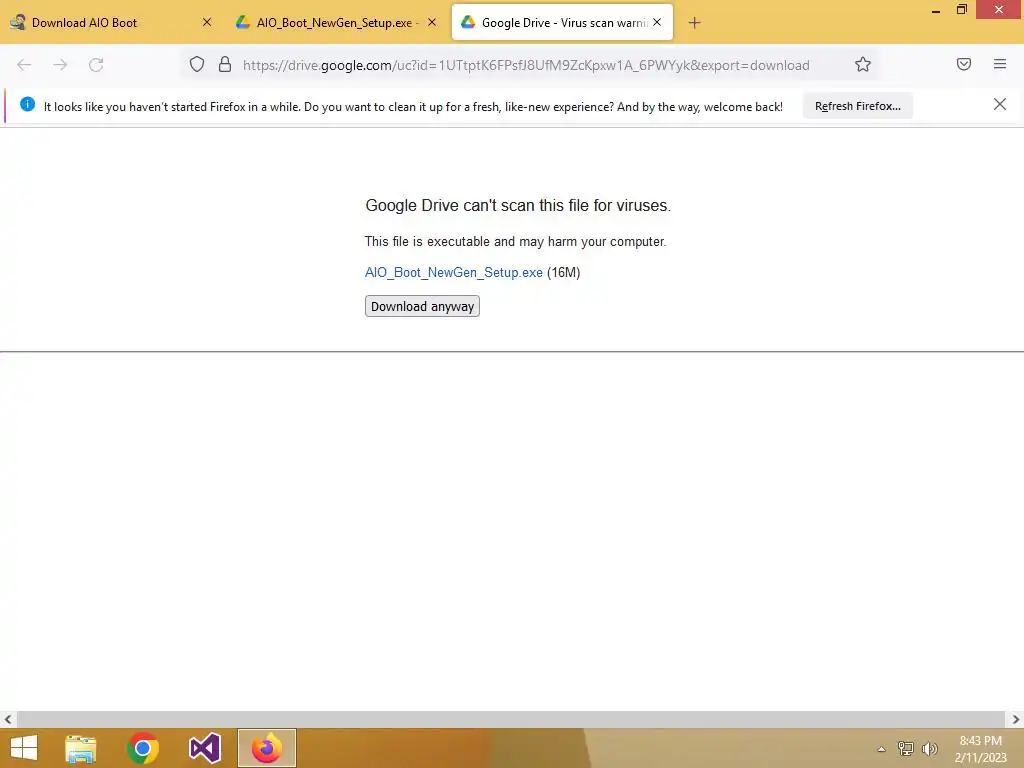Minimize the Firefox window
The image size is (1024, 768).
[x=936, y=10]
